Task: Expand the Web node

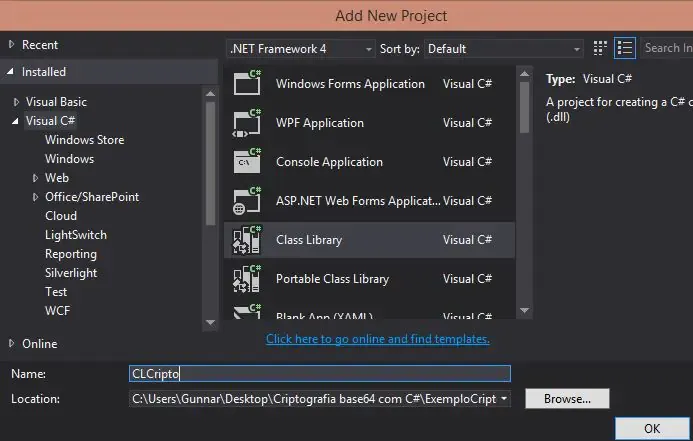Action: point(35,178)
